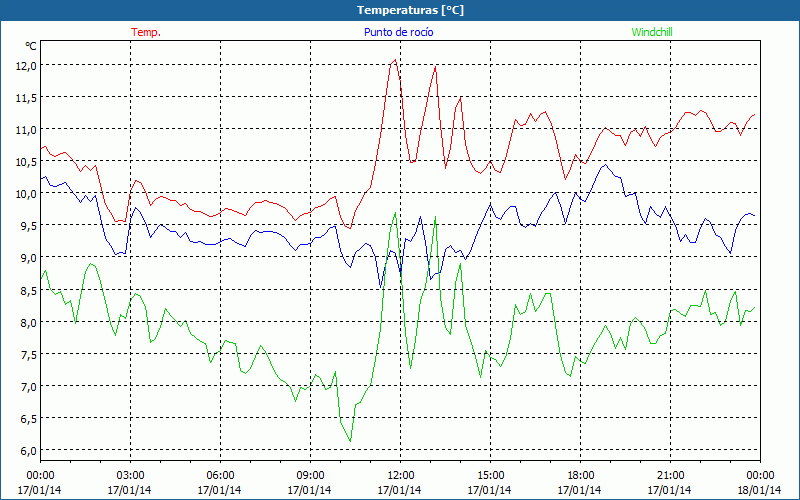Click the '°C' unit label on axis
The height and width of the screenshot is (500, 800).
(31, 46)
